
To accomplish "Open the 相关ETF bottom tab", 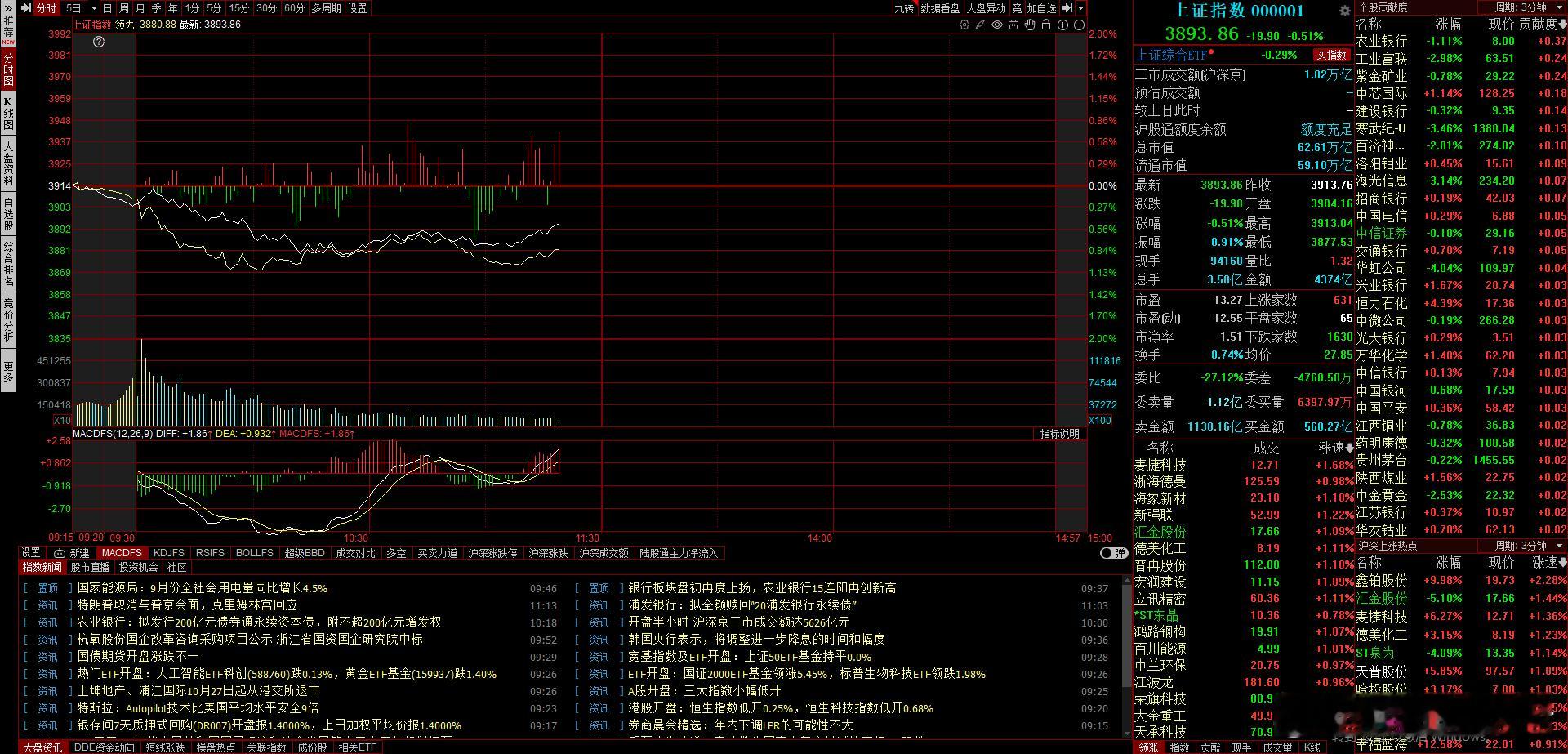I will pyautogui.click(x=358, y=747).
